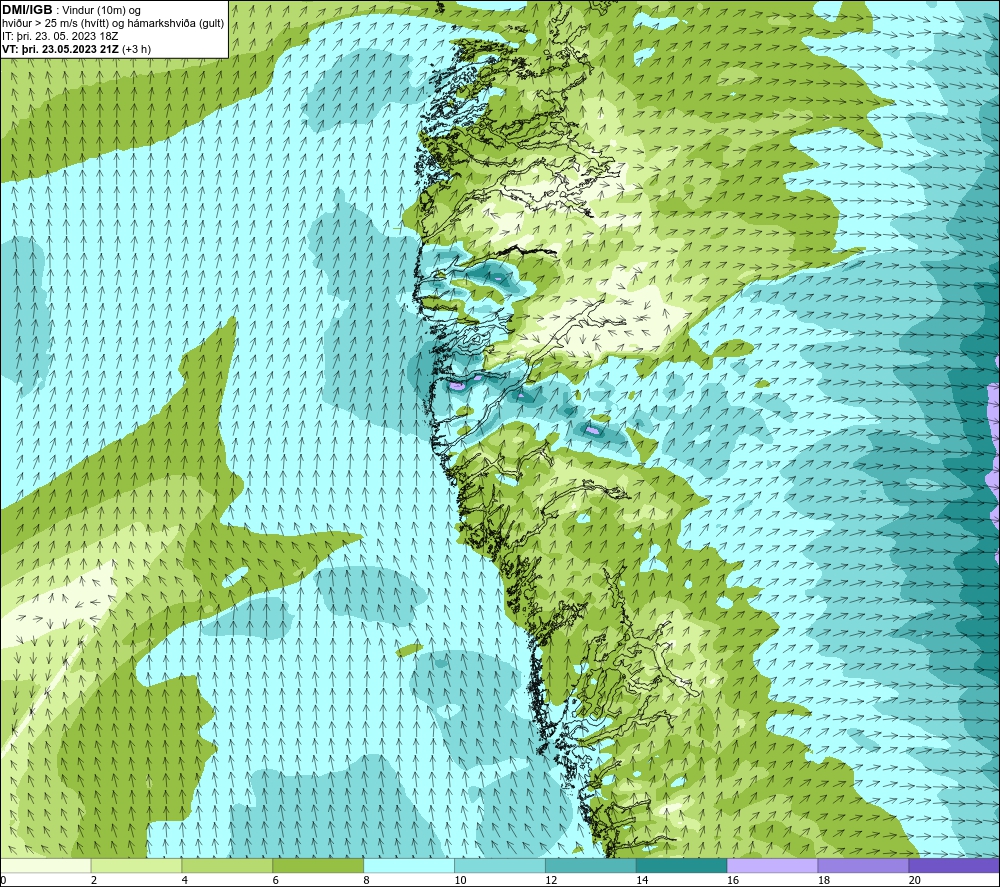
Task: Select the light green 2–4 m/s swatch
Action: coord(136,865)
